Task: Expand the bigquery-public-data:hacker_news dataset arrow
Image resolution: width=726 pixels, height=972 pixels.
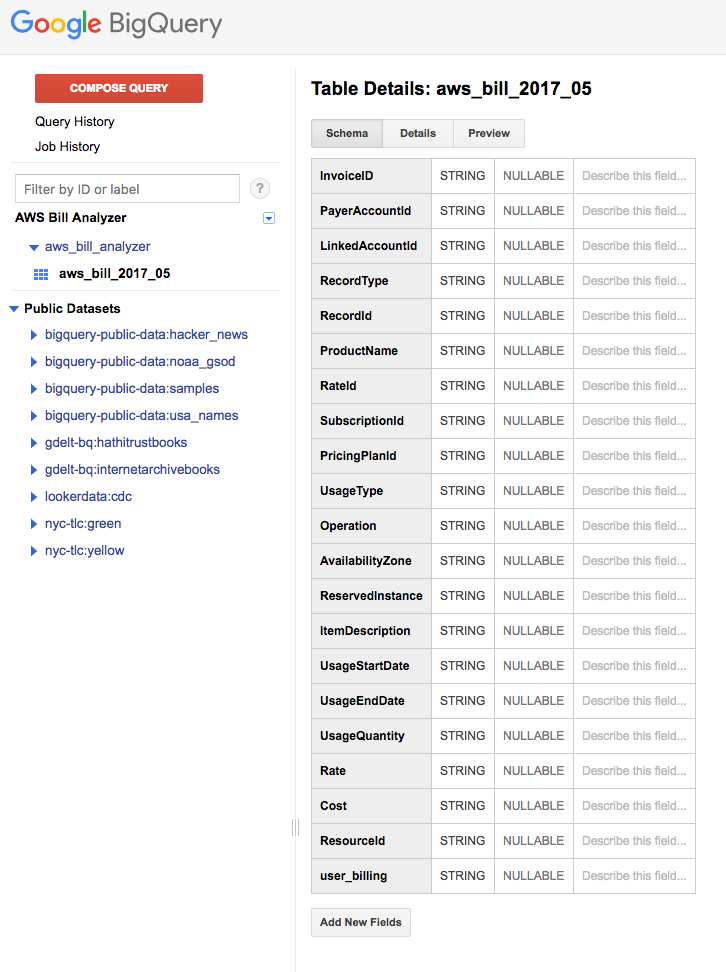Action: click(34, 335)
